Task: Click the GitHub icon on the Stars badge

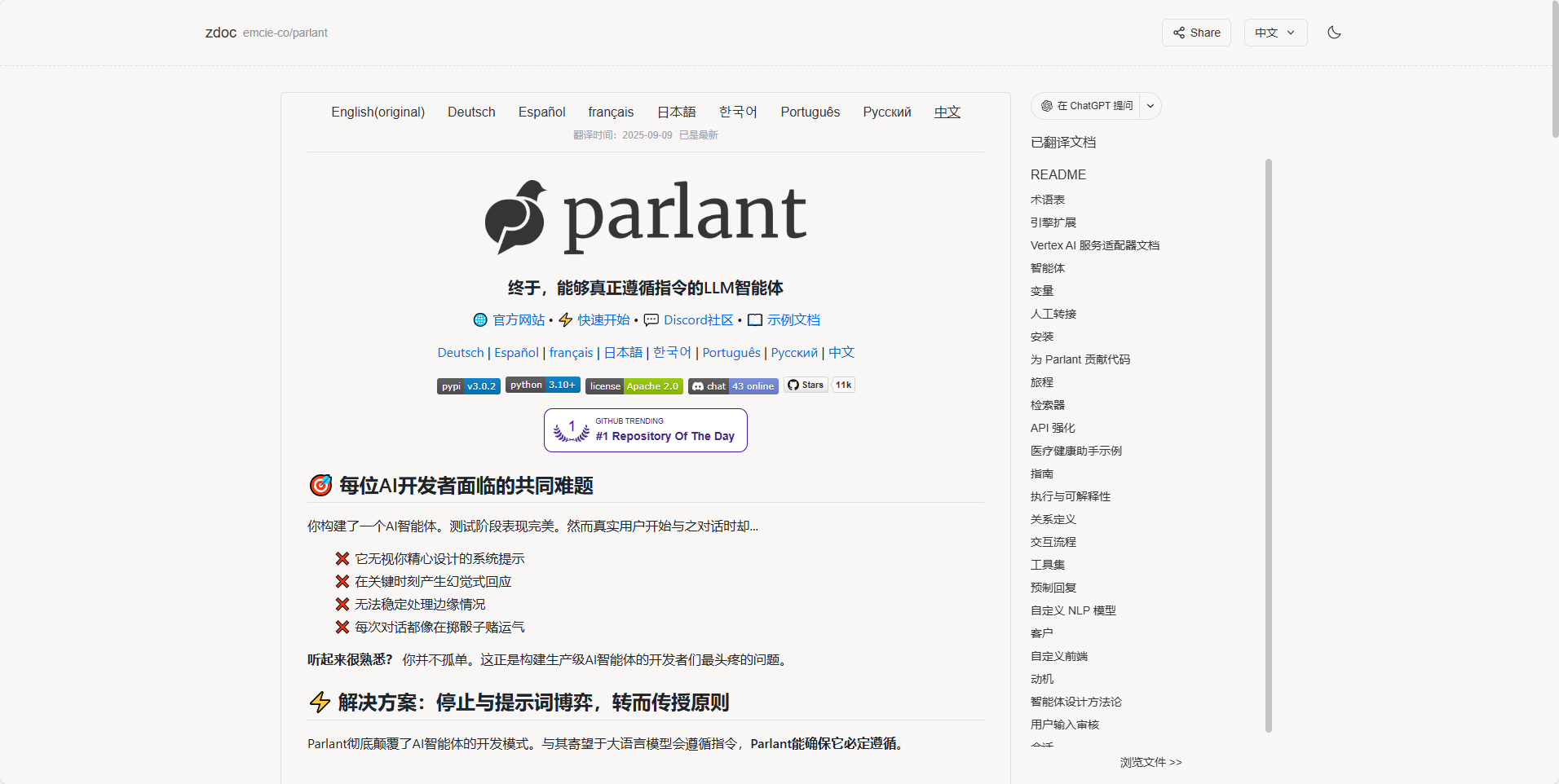Action: pyautogui.click(x=793, y=385)
